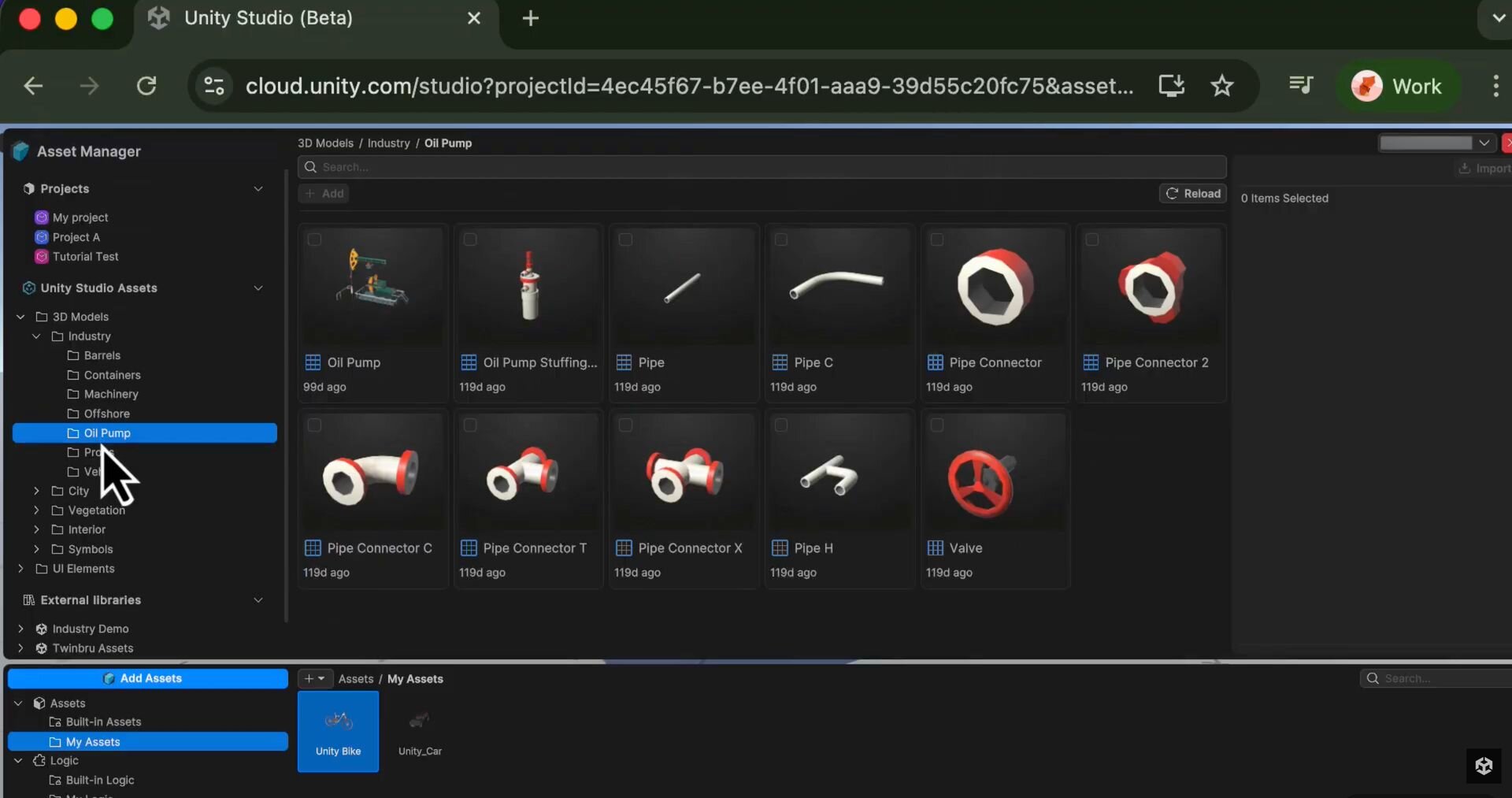Open the Twinbru Assets library
Image resolution: width=1512 pixels, height=798 pixels.
[x=92, y=648]
